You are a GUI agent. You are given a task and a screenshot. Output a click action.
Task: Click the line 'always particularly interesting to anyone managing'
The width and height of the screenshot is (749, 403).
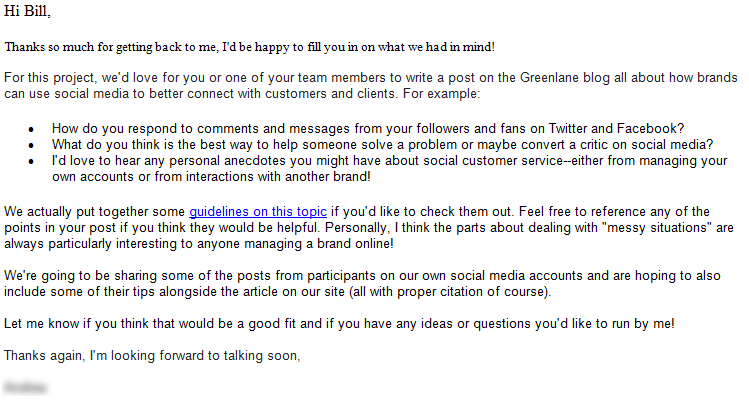coord(199,244)
